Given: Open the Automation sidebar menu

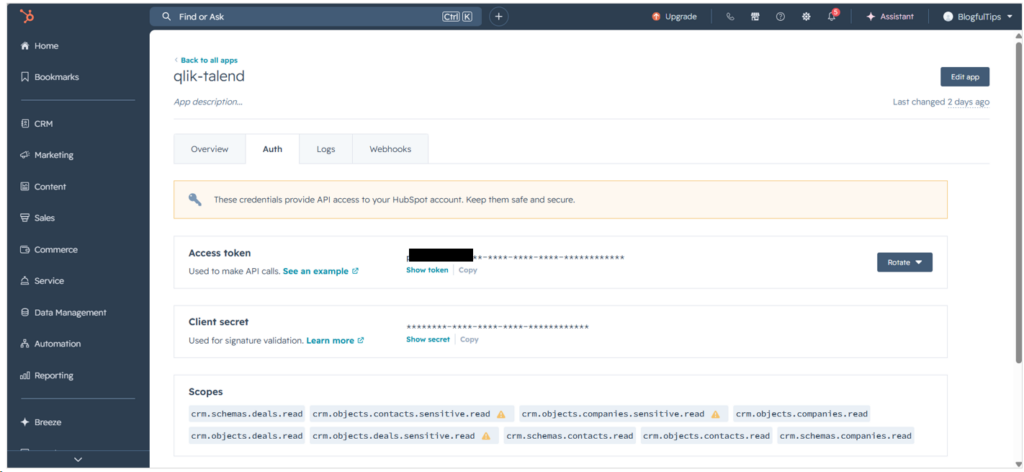Looking at the screenshot, I should point(51,343).
